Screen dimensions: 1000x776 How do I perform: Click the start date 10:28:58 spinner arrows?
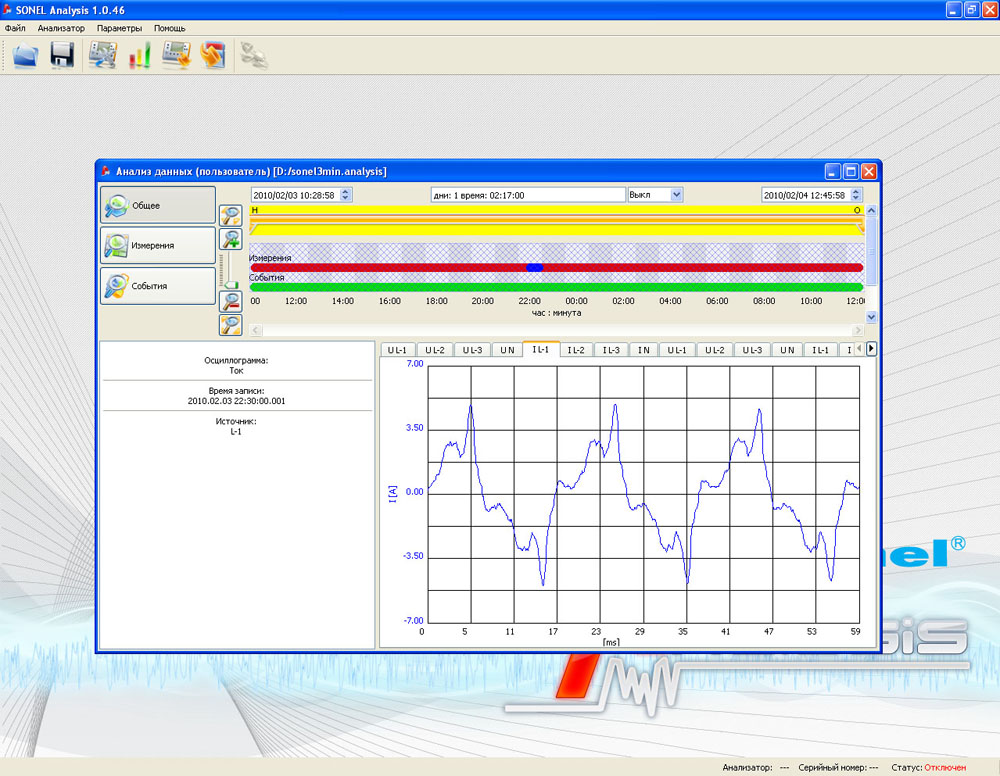tap(346, 195)
